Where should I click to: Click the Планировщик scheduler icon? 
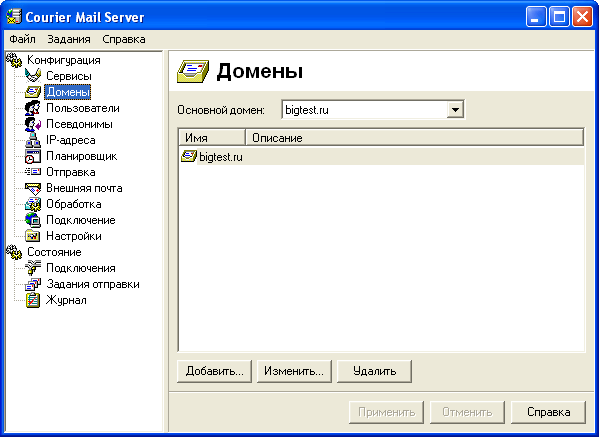(33, 156)
